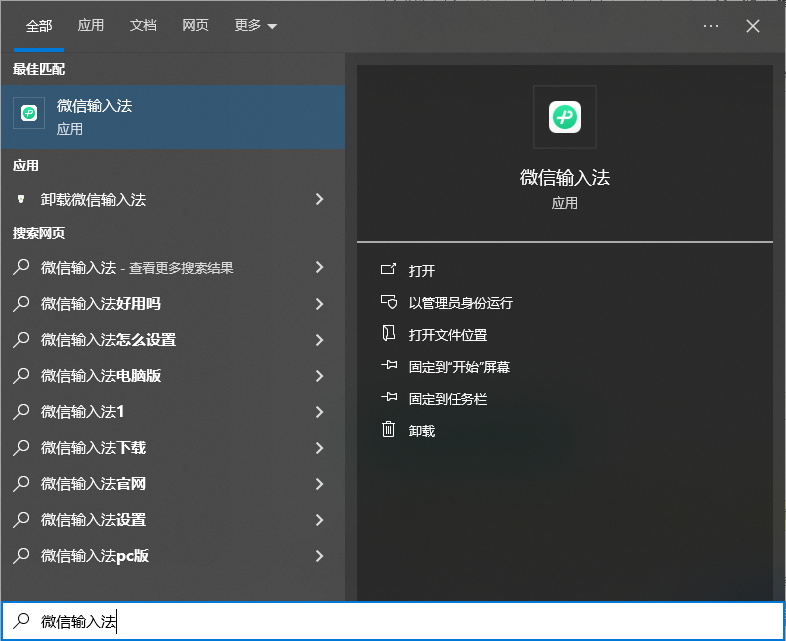Click magnifier icon beside 查看更多搜索结果 entry
Viewport: 786px width, 641px height.
tap(21, 267)
